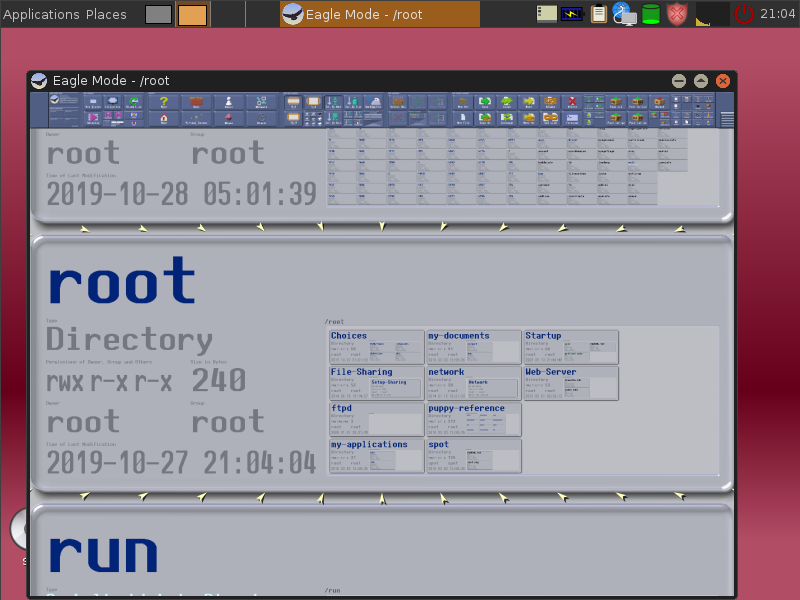Open the Netwalk network bookmark
800x600 pixels.
[261, 102]
